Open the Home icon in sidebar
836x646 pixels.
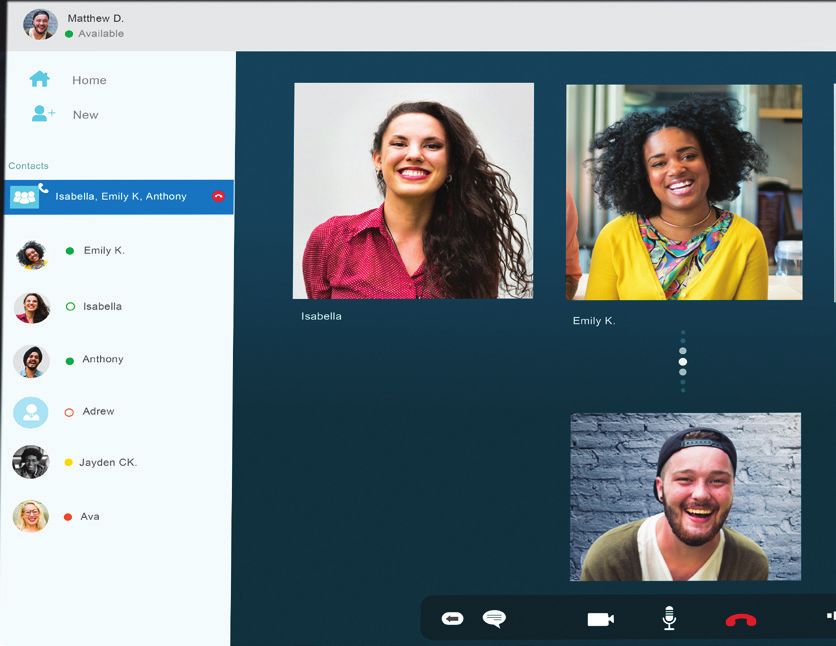[x=39, y=79]
